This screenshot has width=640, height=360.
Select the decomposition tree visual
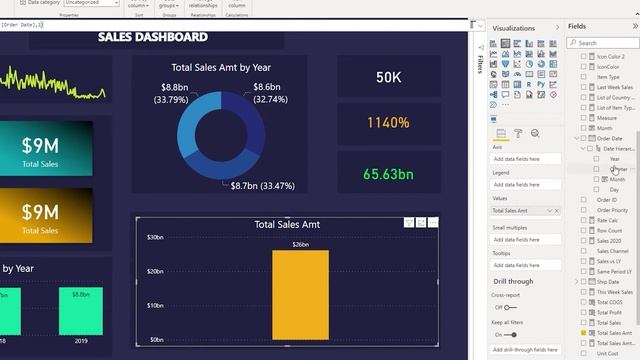[493, 95]
